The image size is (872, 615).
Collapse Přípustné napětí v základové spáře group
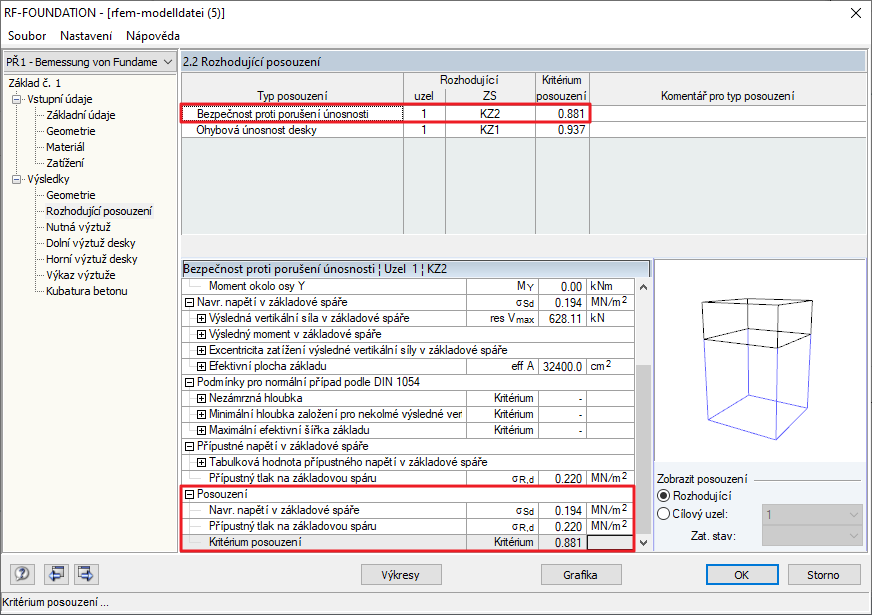pyautogui.click(x=189, y=447)
